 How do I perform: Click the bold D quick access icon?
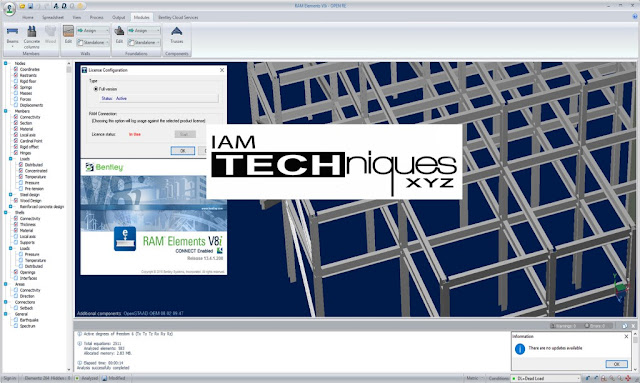pyautogui.click(x=64, y=6)
